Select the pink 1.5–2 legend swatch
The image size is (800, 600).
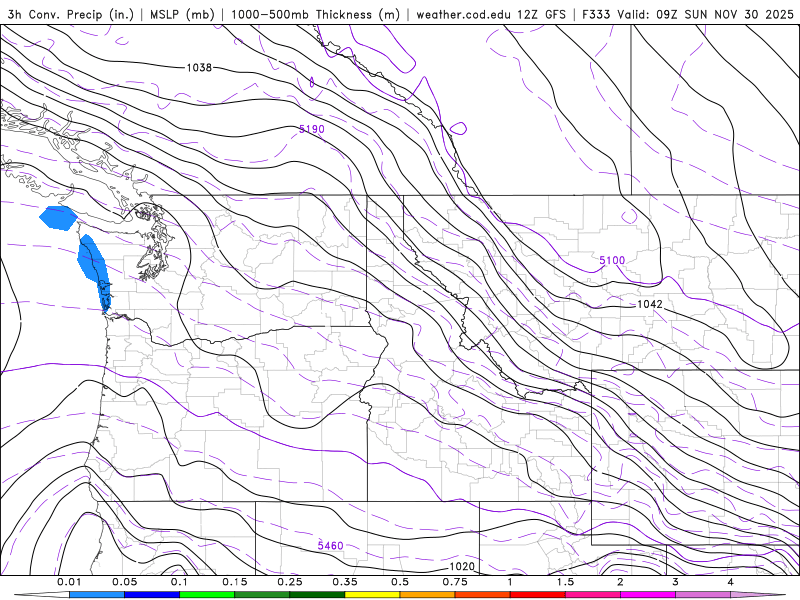pyautogui.click(x=593, y=595)
